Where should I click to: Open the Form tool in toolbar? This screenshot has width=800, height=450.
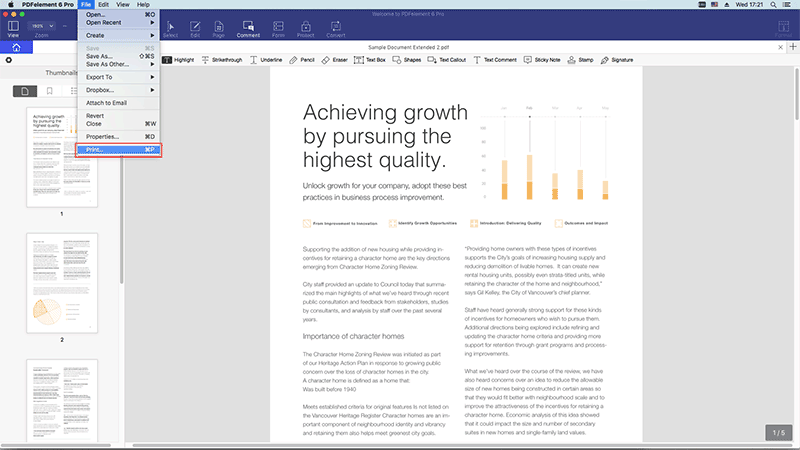click(x=278, y=29)
